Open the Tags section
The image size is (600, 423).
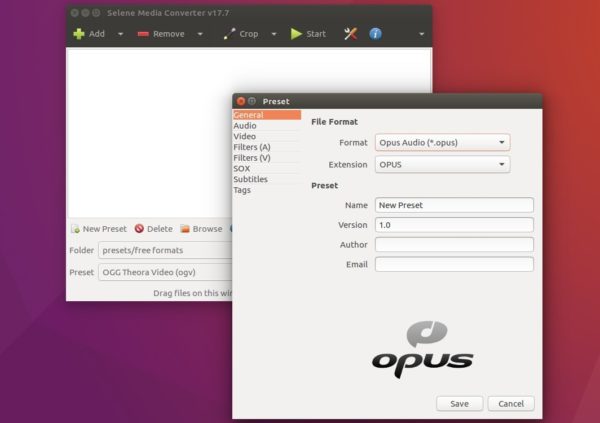(x=267, y=190)
